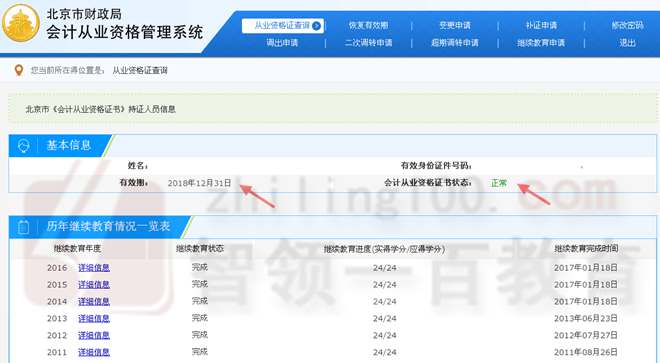Click the Beijing Finance Bureau golden logo
Screen dimensions: 660x363
tap(21, 23)
